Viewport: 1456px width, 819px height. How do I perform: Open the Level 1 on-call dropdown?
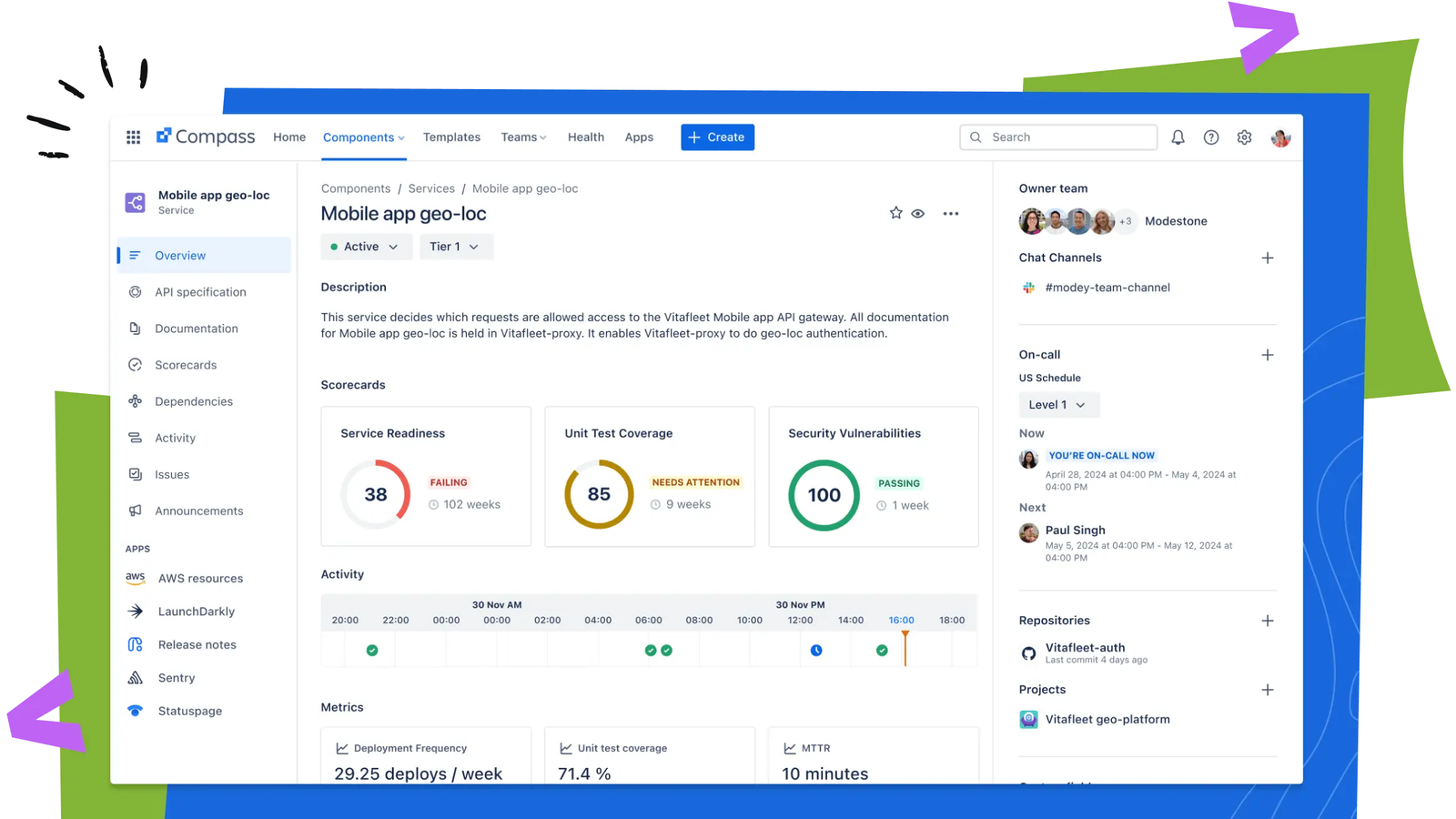(x=1058, y=405)
